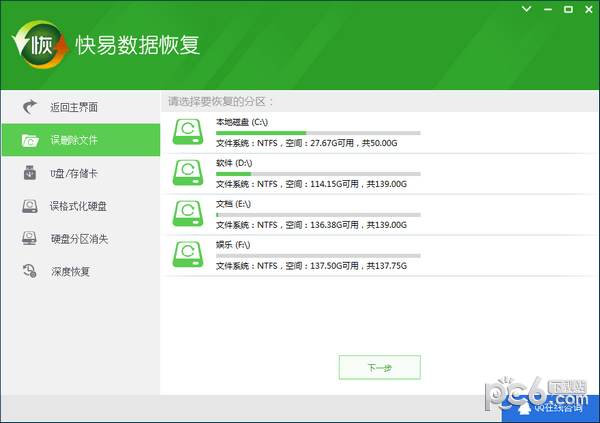Open the title bar dropdown chevron menu
The width and height of the screenshot is (600, 423).
(x=527, y=9)
